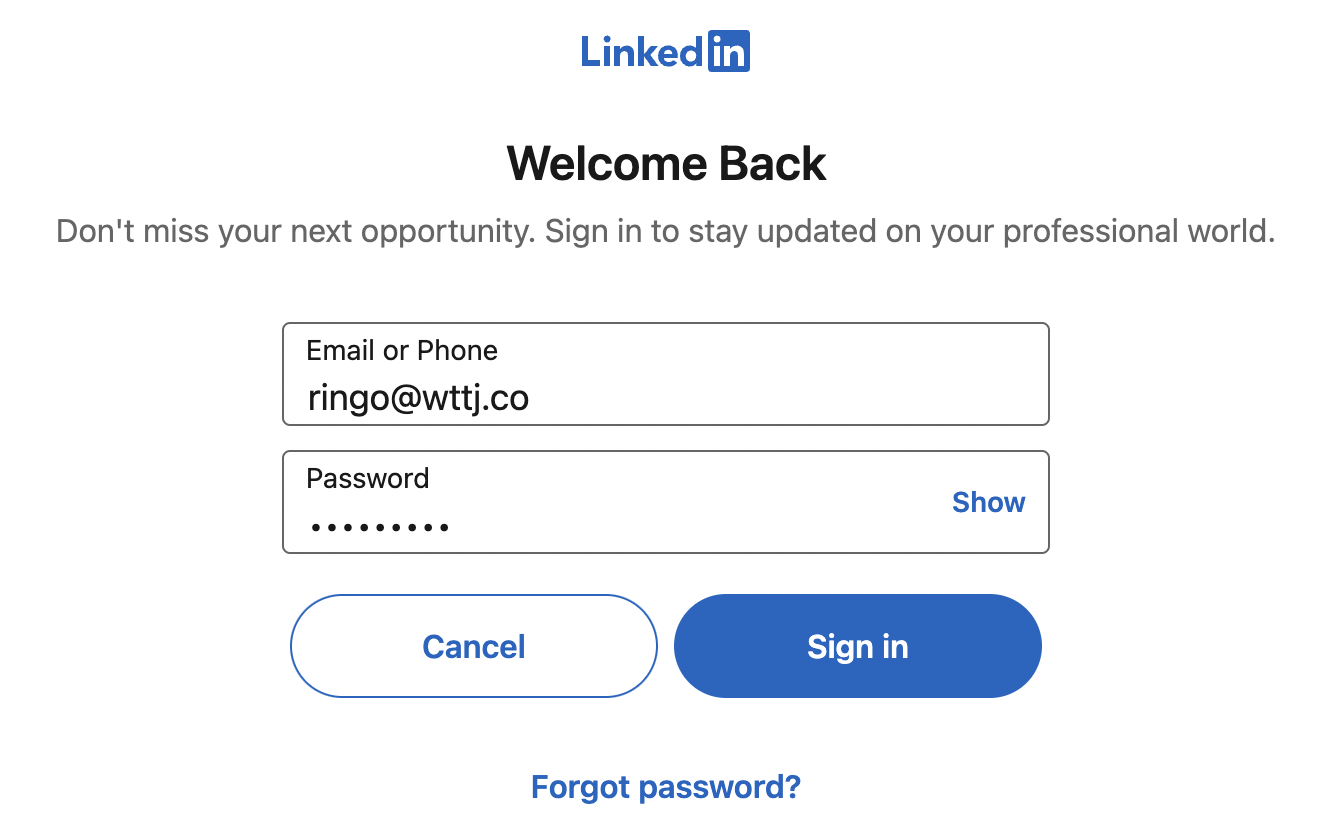Click empty space between password dots and Show
This screenshot has width=1344, height=824.
pos(700,524)
